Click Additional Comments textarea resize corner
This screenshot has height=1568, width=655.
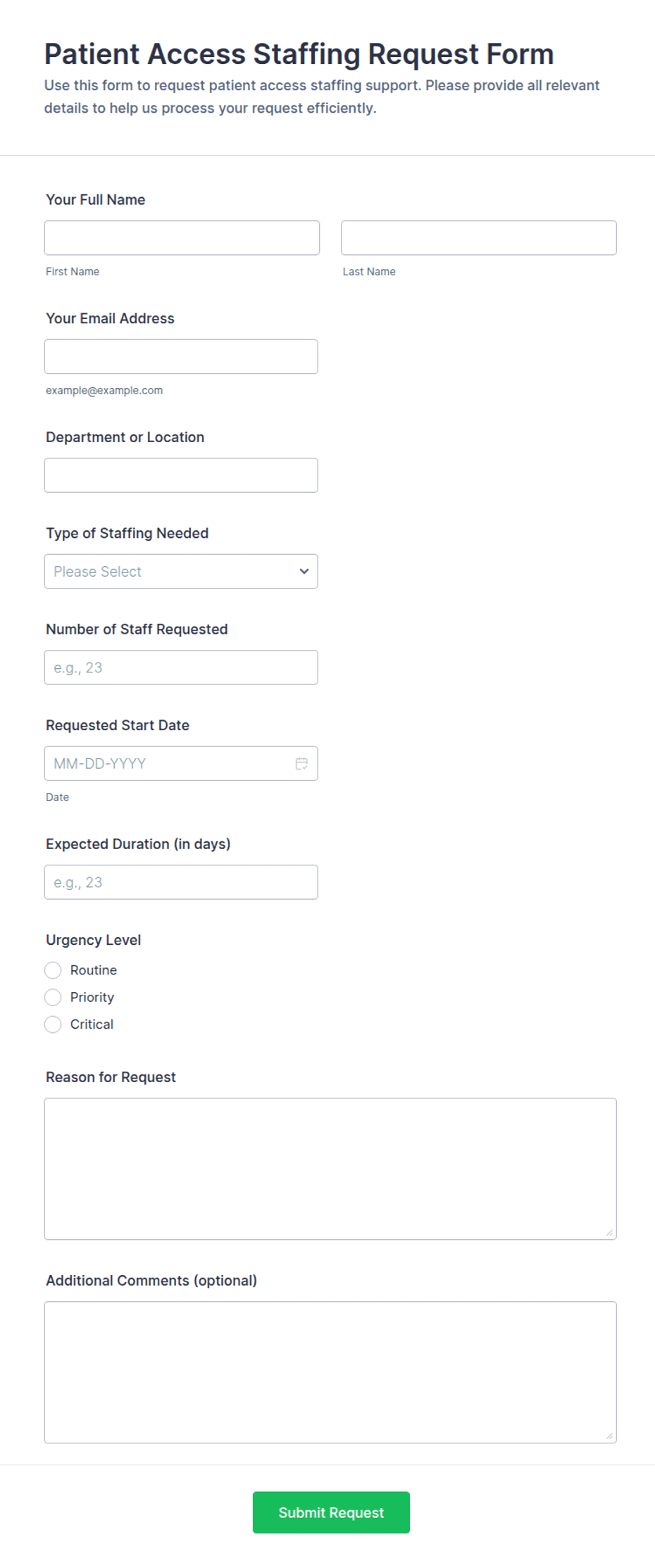coord(610,1436)
